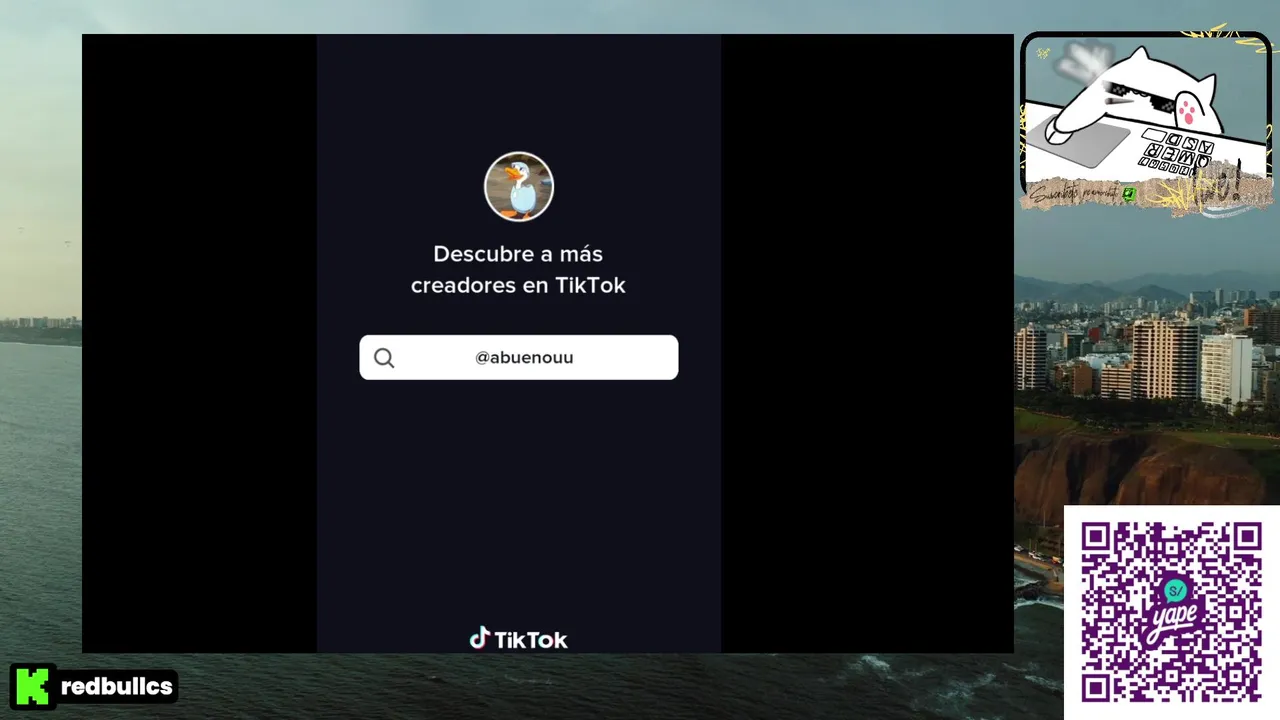Image resolution: width=1280 pixels, height=720 pixels.
Task: Click the Yape QR code
Action: [x=1171, y=612]
